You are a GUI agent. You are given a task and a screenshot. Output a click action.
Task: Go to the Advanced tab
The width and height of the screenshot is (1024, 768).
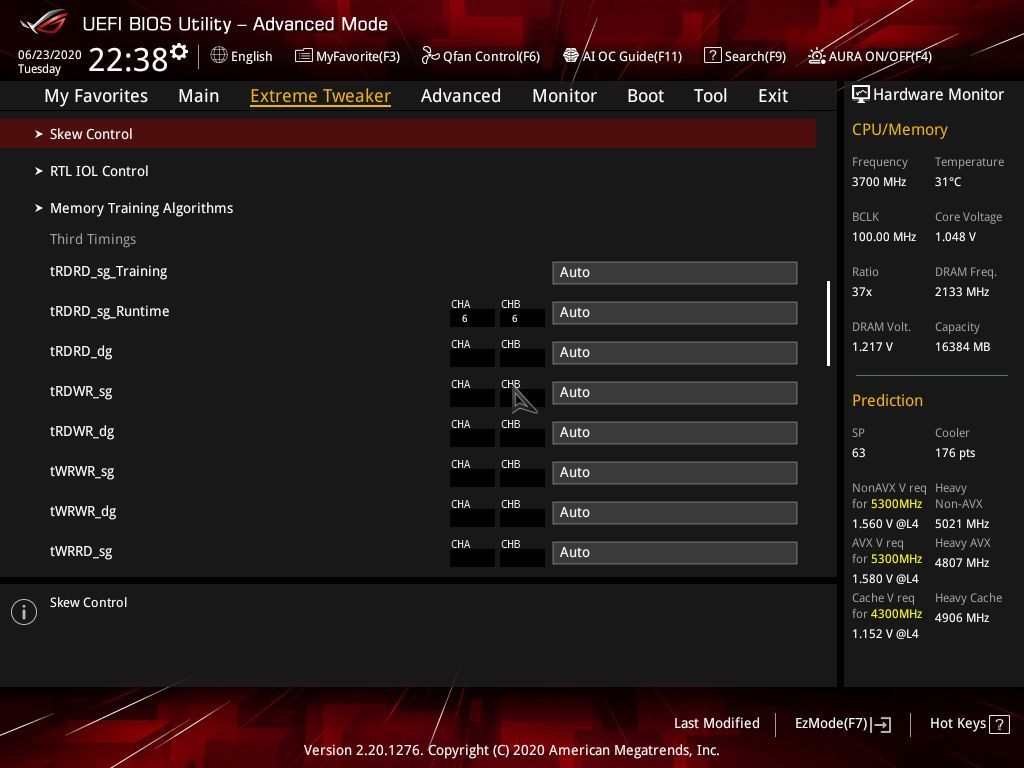coord(461,96)
